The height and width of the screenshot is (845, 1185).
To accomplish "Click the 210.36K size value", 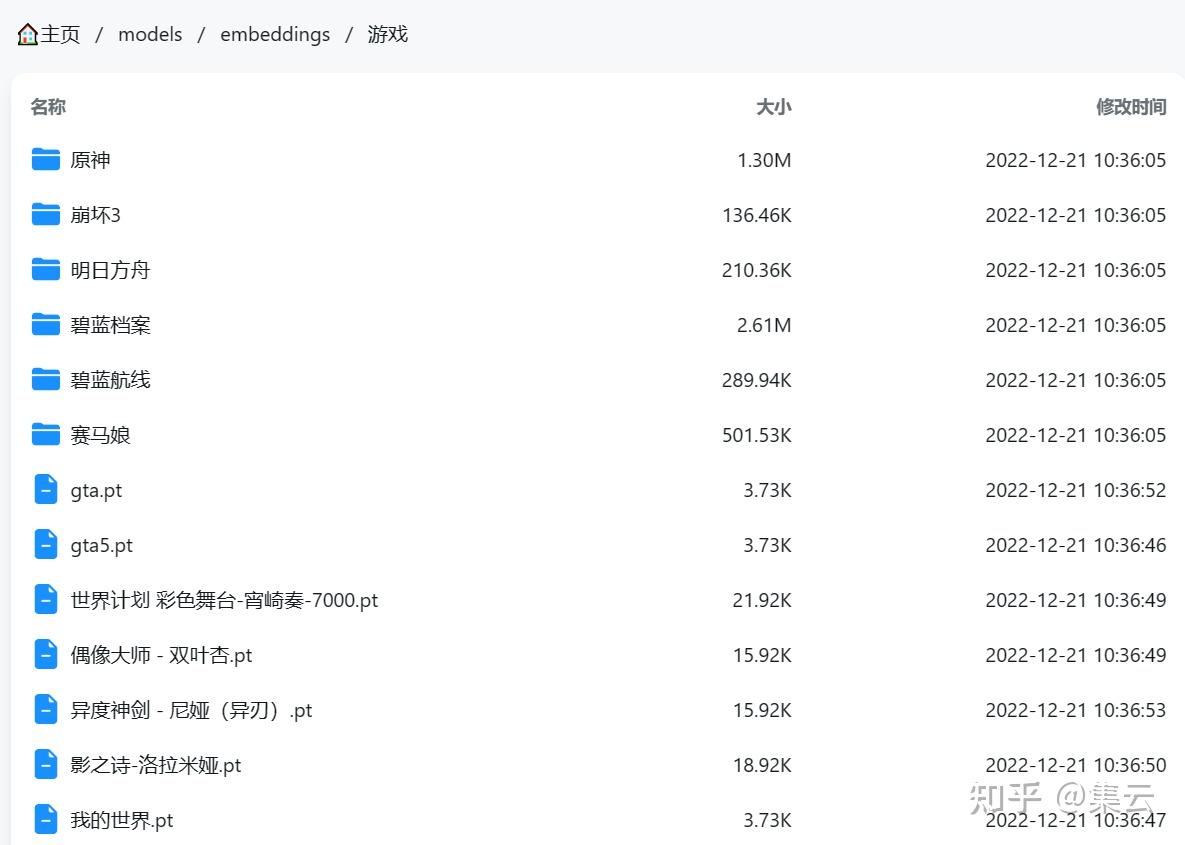I will (756, 270).
